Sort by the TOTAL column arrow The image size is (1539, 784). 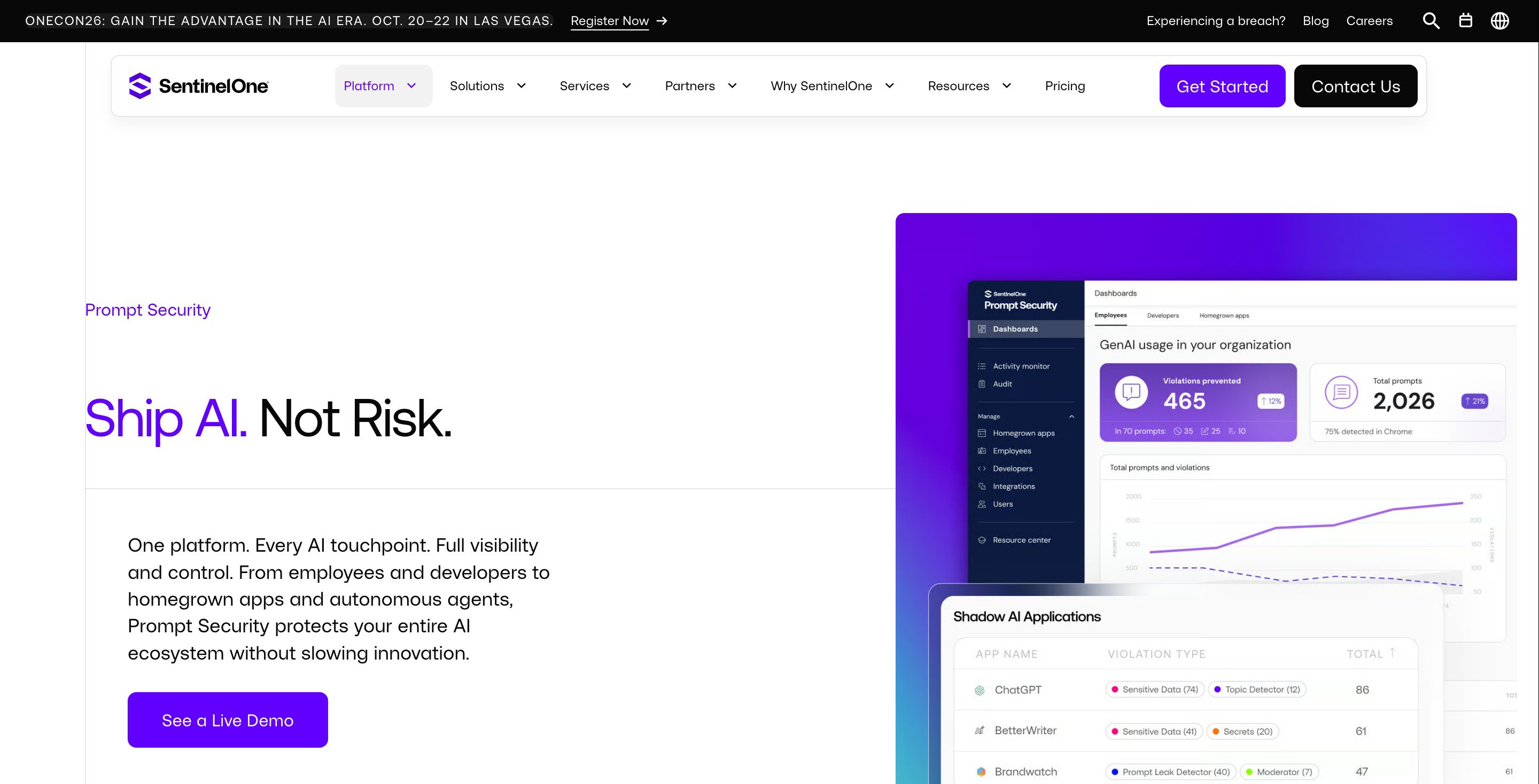[1392, 653]
